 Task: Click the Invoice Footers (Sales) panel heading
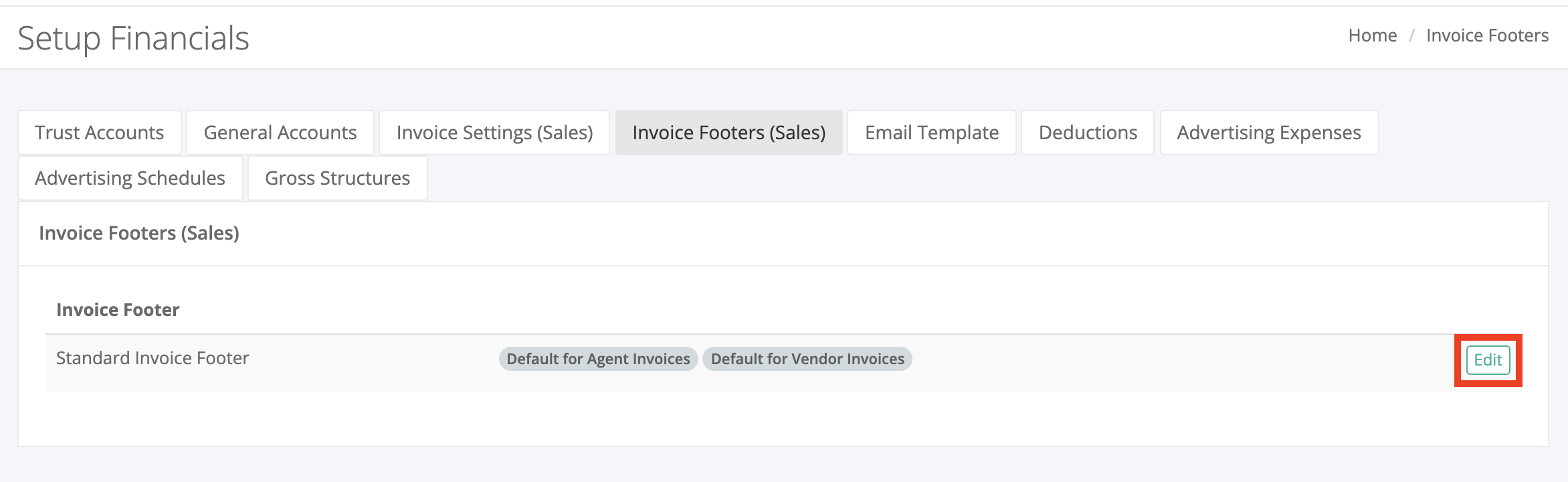click(x=139, y=233)
